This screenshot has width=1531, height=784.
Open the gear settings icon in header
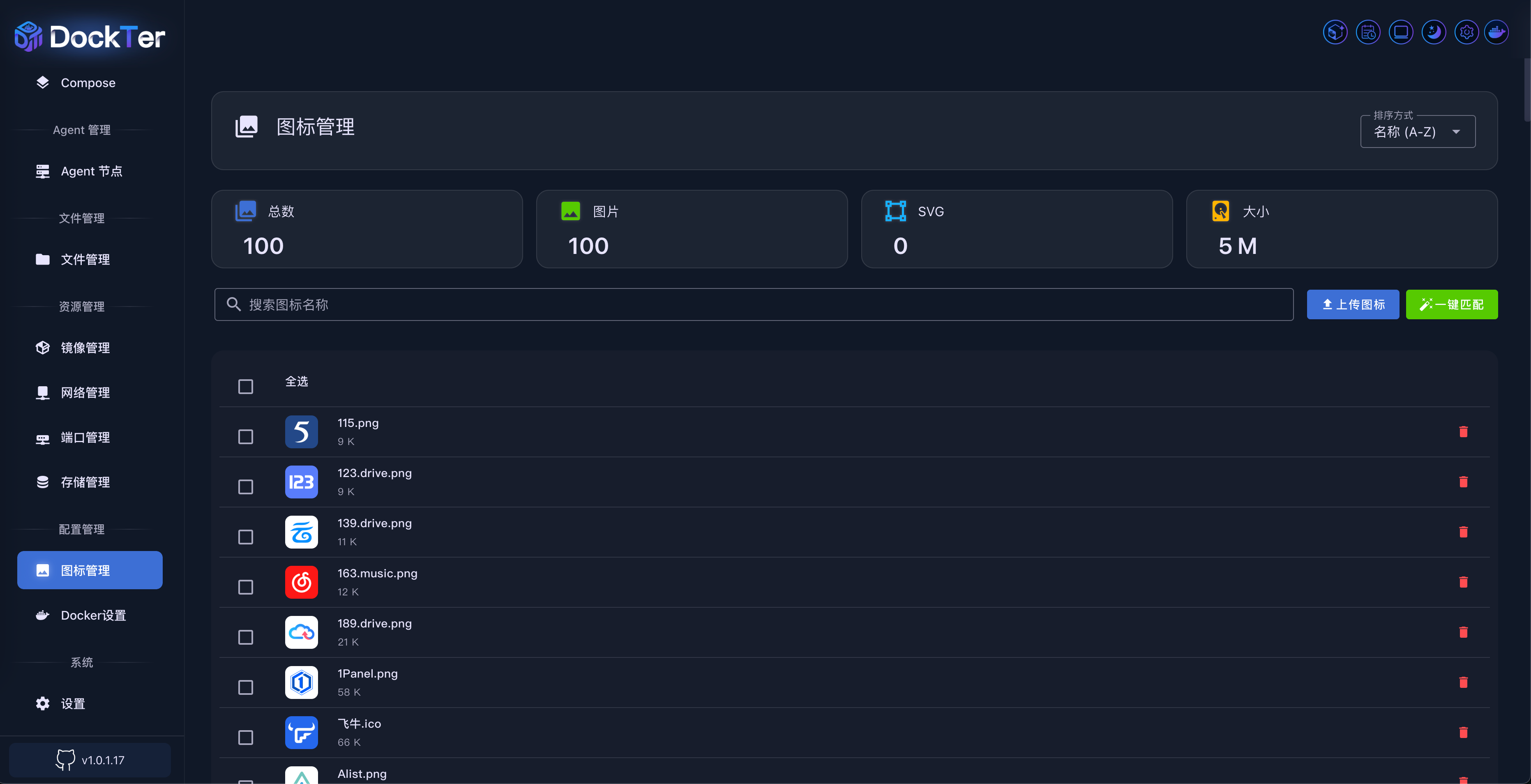click(x=1466, y=32)
